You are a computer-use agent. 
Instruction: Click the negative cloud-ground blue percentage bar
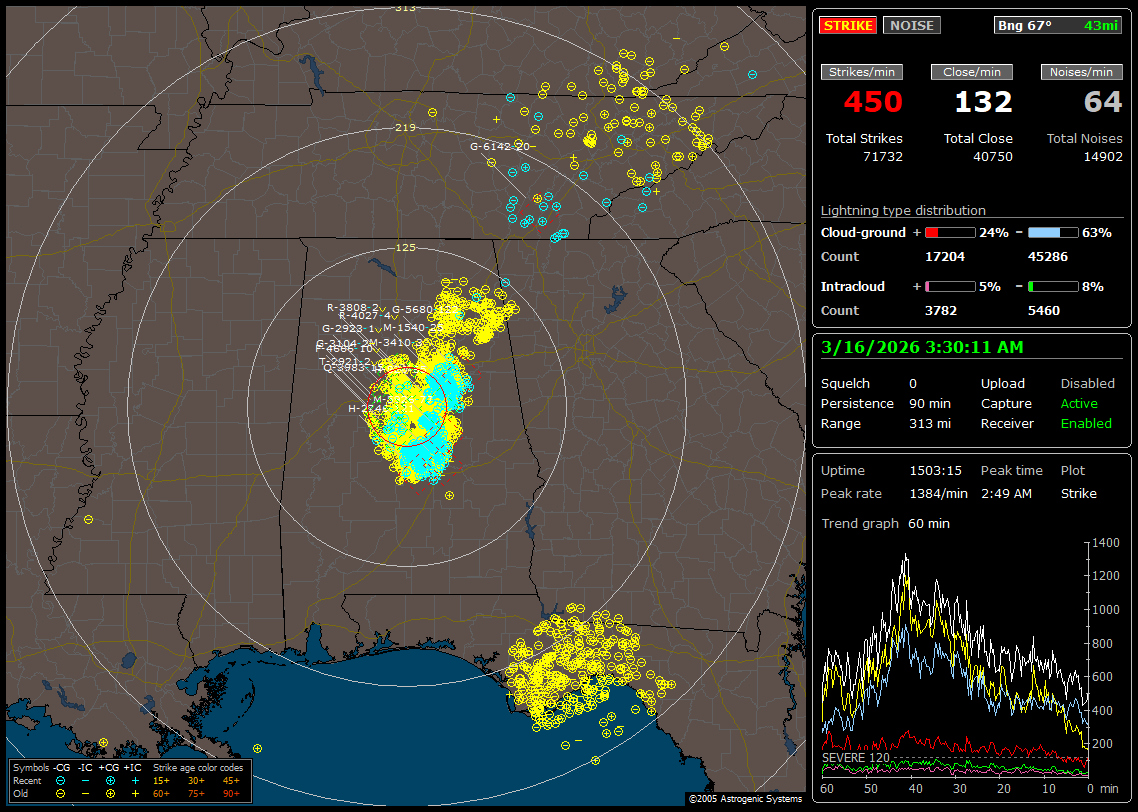[x=1053, y=232]
